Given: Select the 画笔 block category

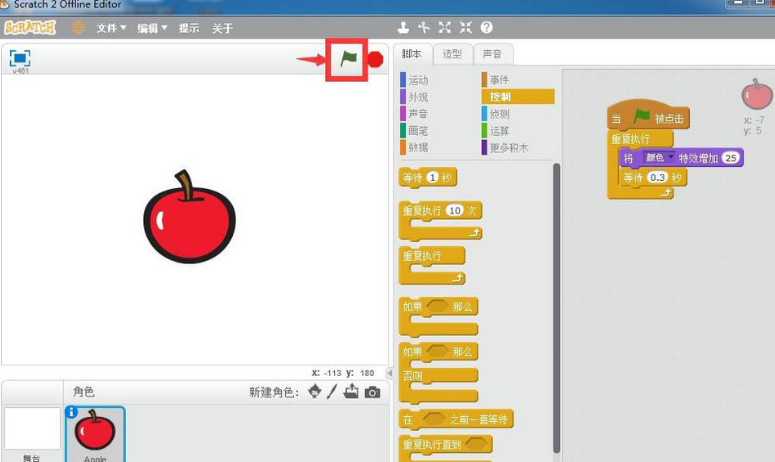Looking at the screenshot, I should coord(414,130).
